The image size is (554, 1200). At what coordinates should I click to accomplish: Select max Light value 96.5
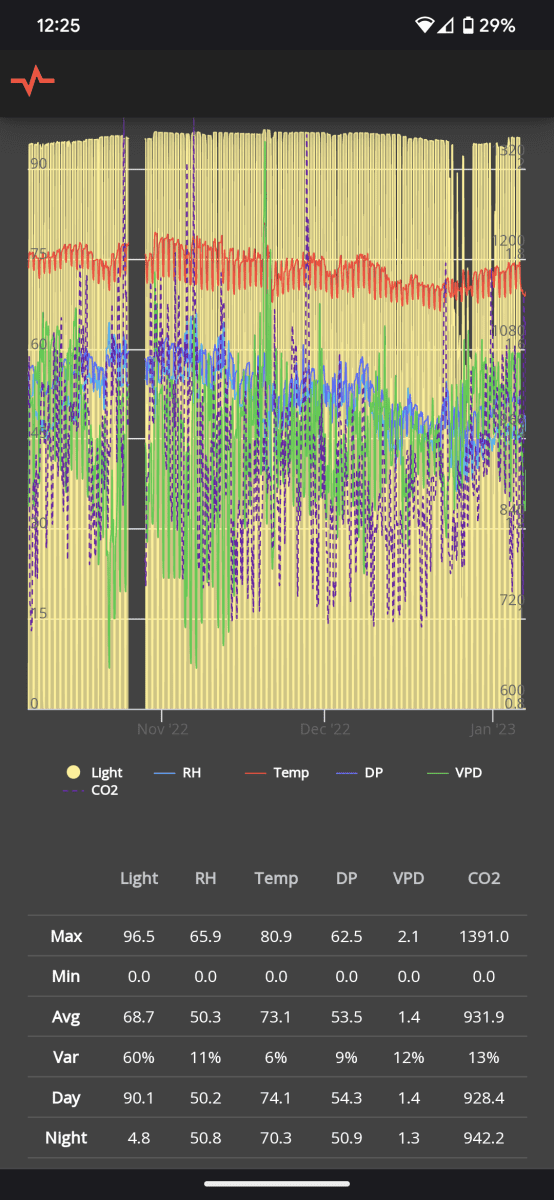pos(139,937)
